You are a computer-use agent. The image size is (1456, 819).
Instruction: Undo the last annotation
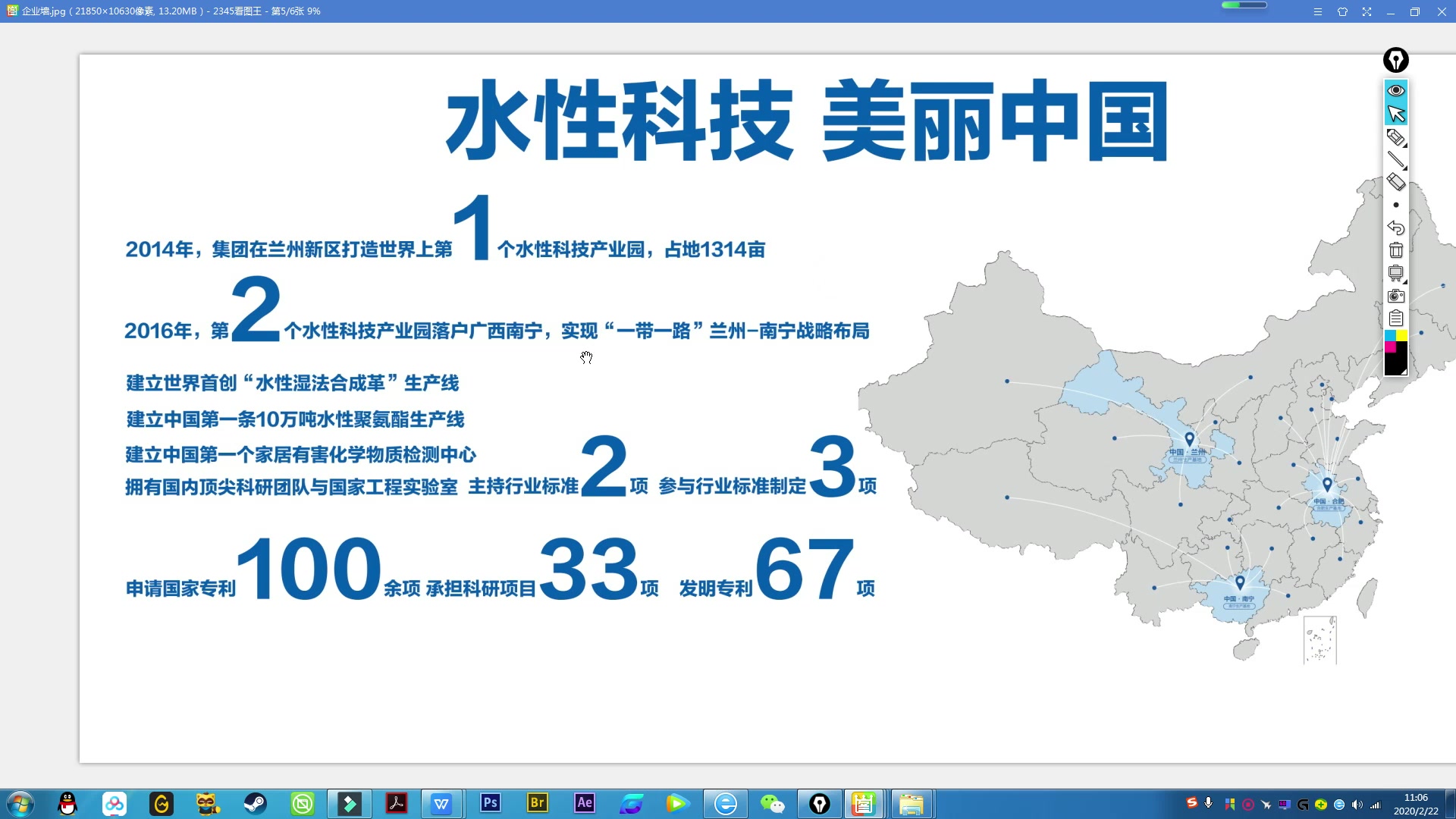coord(1396,227)
